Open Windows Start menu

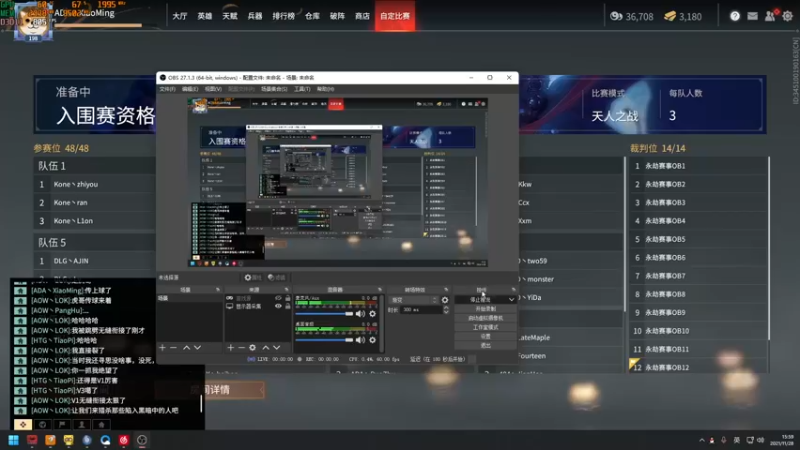[x=14, y=440]
